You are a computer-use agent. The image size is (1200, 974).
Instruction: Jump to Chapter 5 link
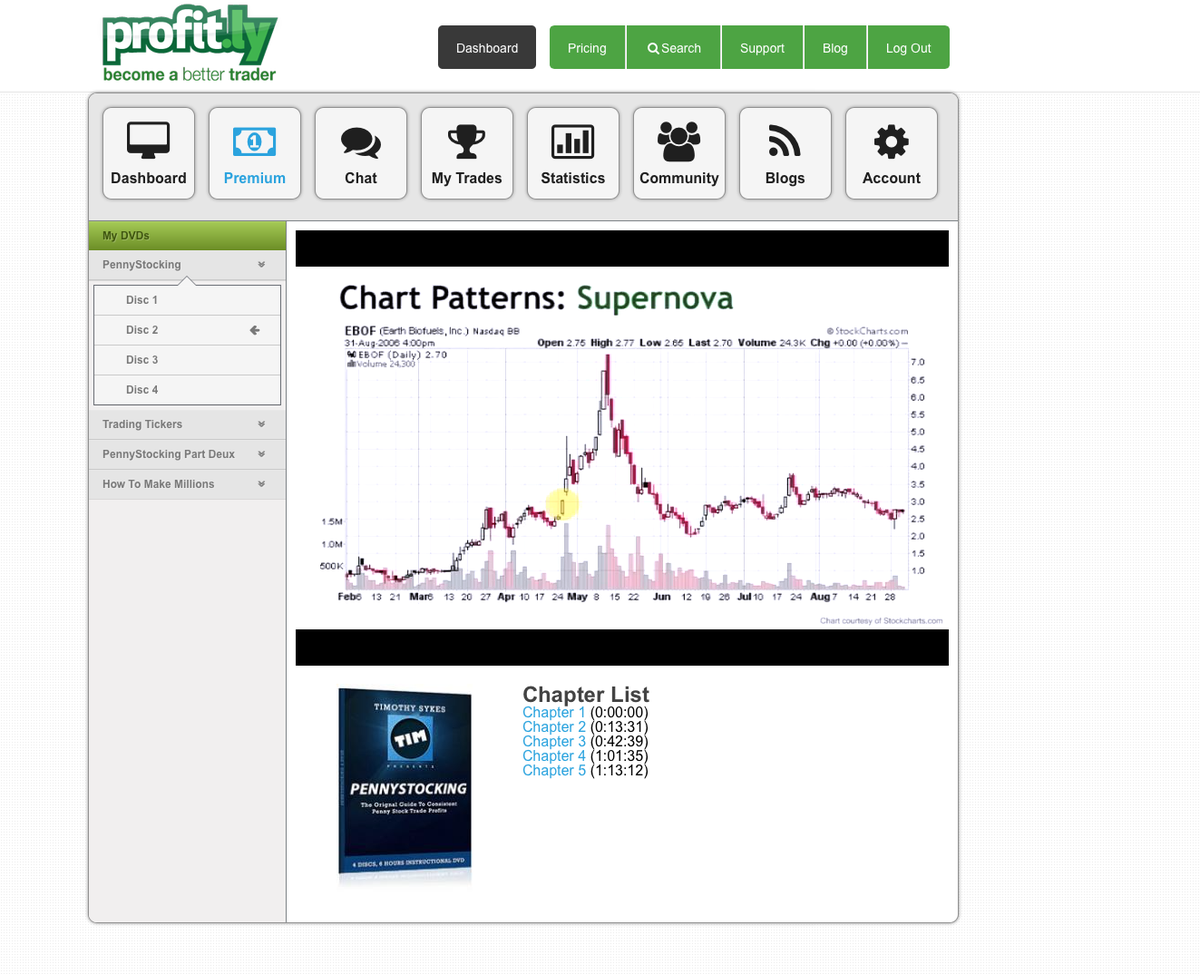point(554,771)
